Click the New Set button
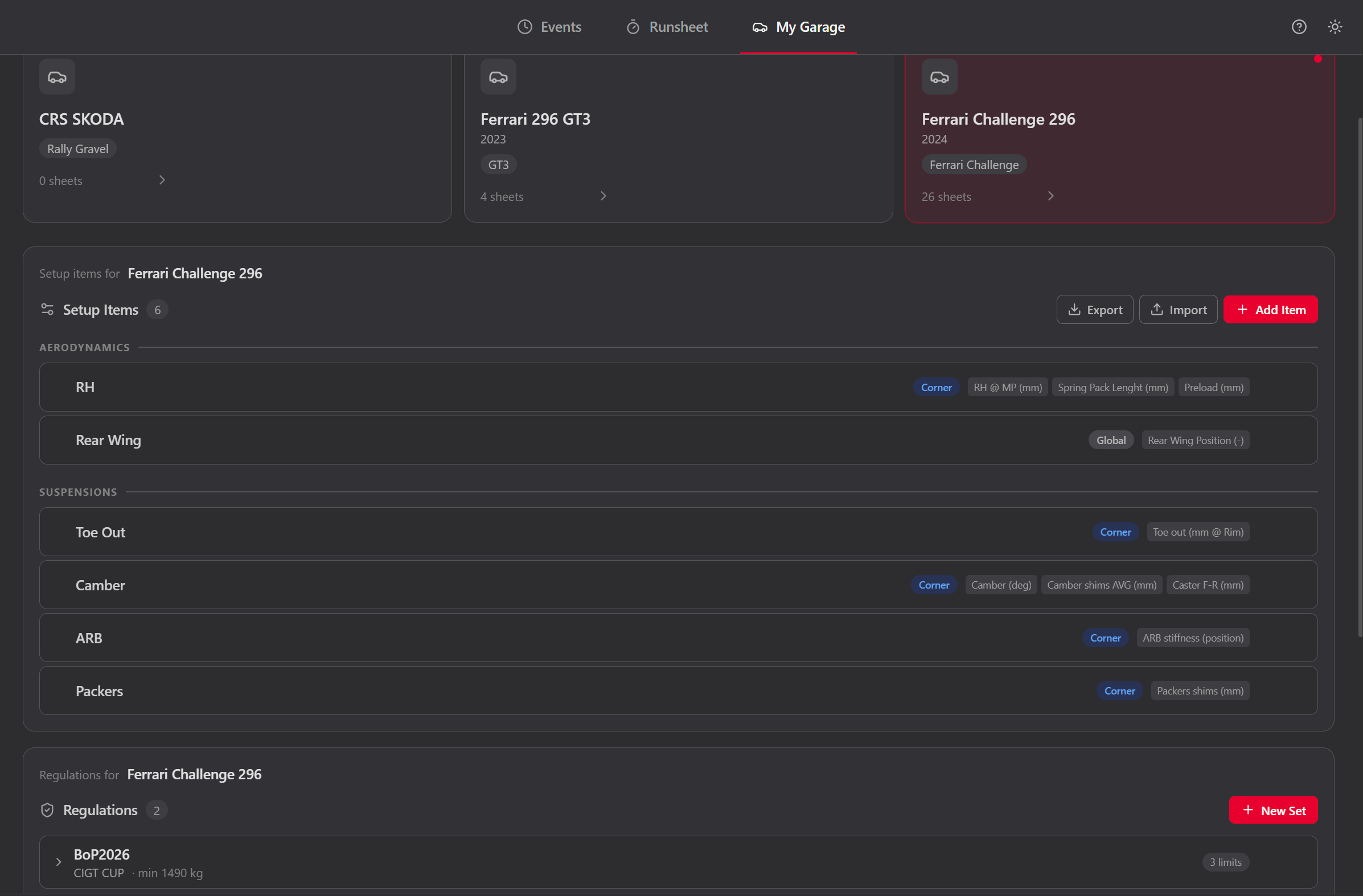This screenshot has height=896, width=1363. click(x=1273, y=809)
